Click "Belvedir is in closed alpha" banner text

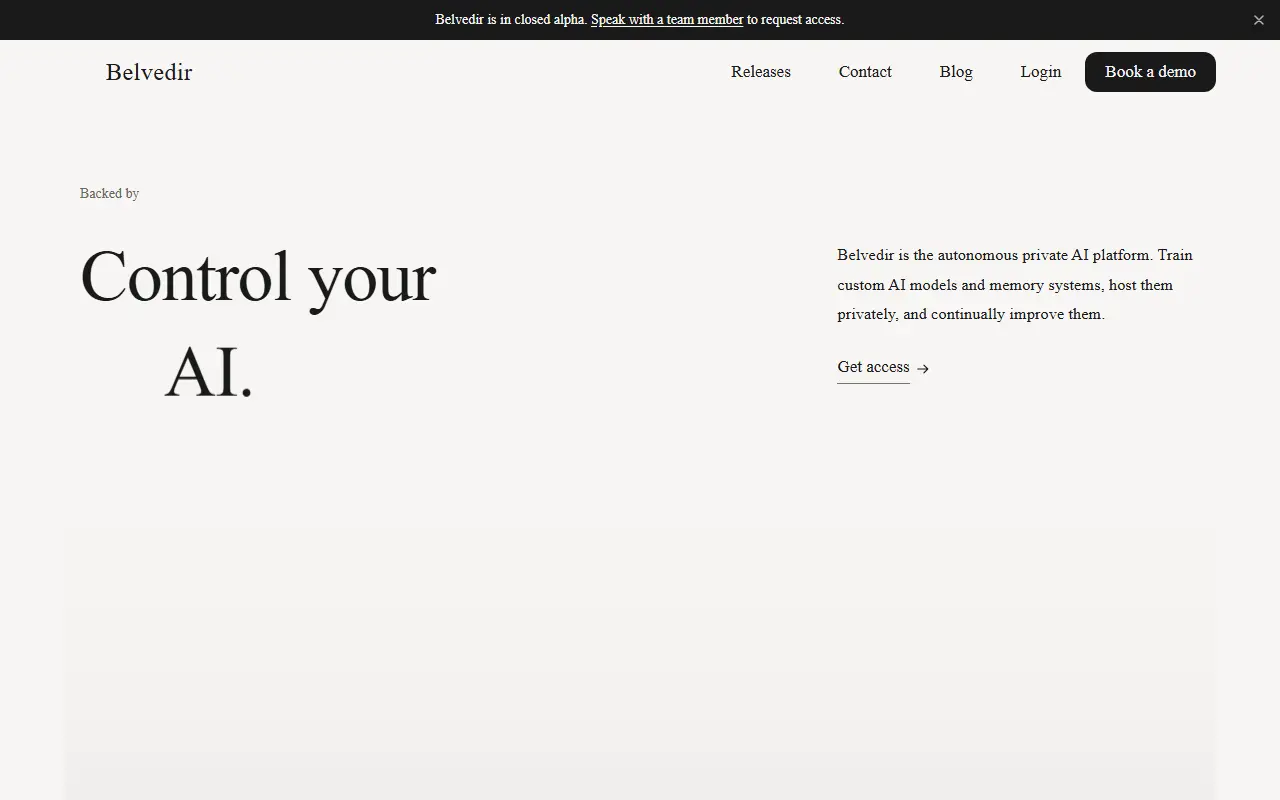tap(511, 19)
